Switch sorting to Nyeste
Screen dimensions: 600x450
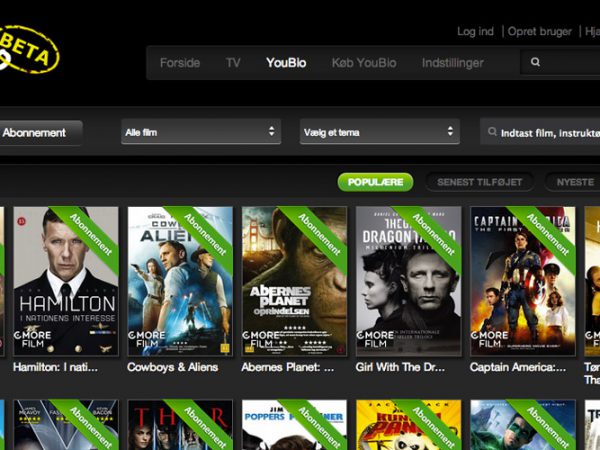click(573, 182)
